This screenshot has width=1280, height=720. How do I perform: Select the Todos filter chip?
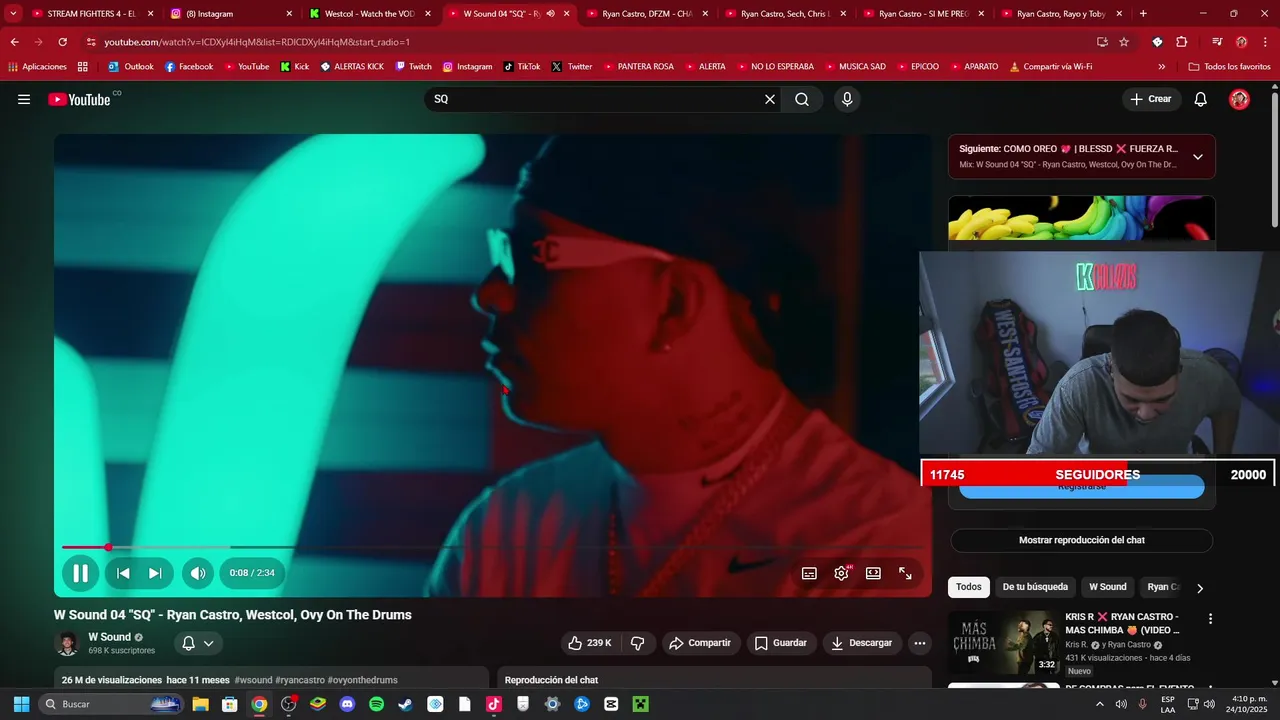coord(968,587)
